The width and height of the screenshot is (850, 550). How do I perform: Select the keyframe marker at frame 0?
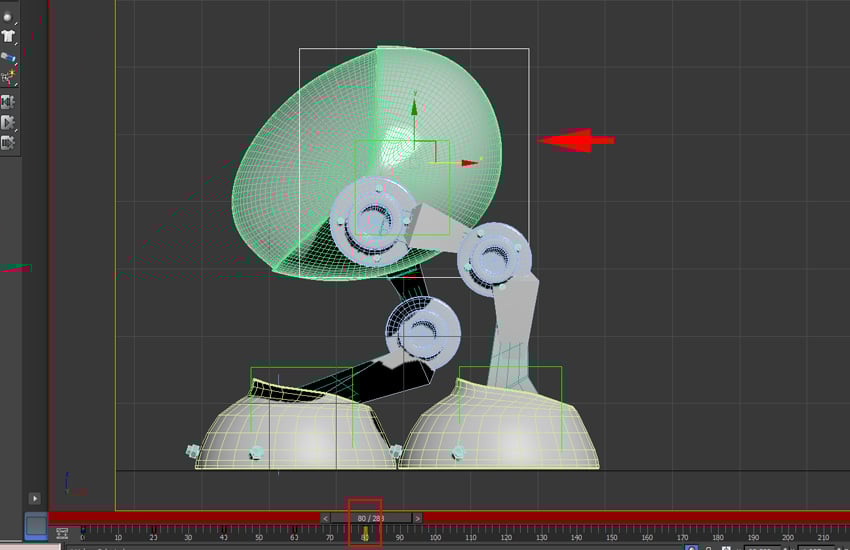pyautogui.click(x=83, y=530)
